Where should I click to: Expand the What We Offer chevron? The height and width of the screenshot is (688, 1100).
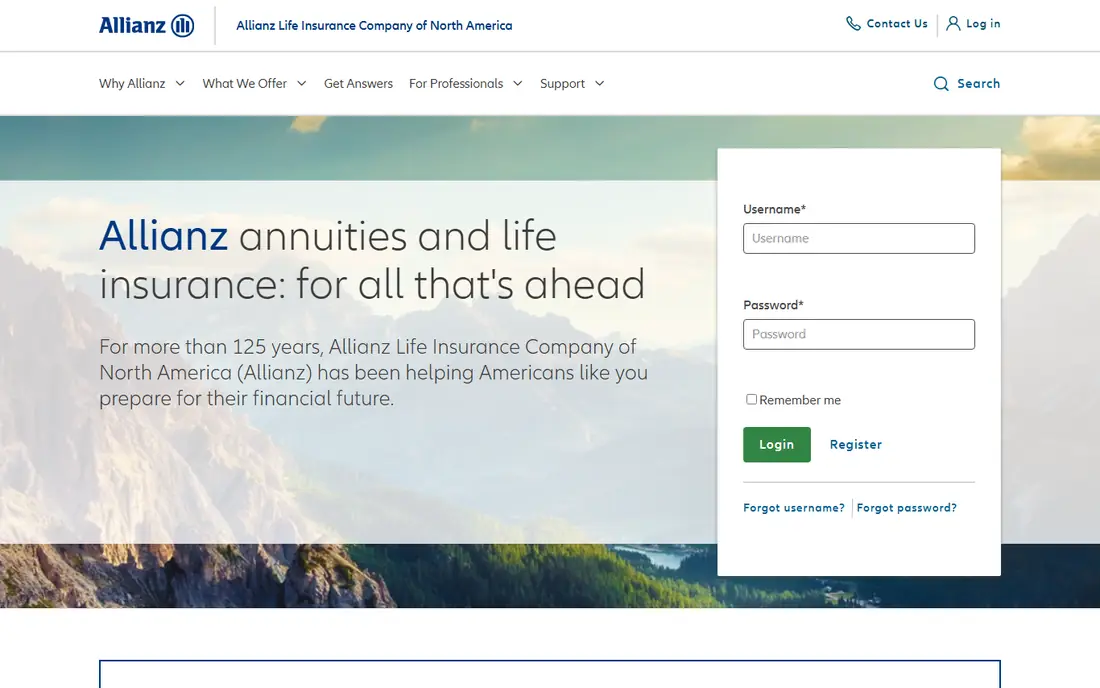click(302, 83)
